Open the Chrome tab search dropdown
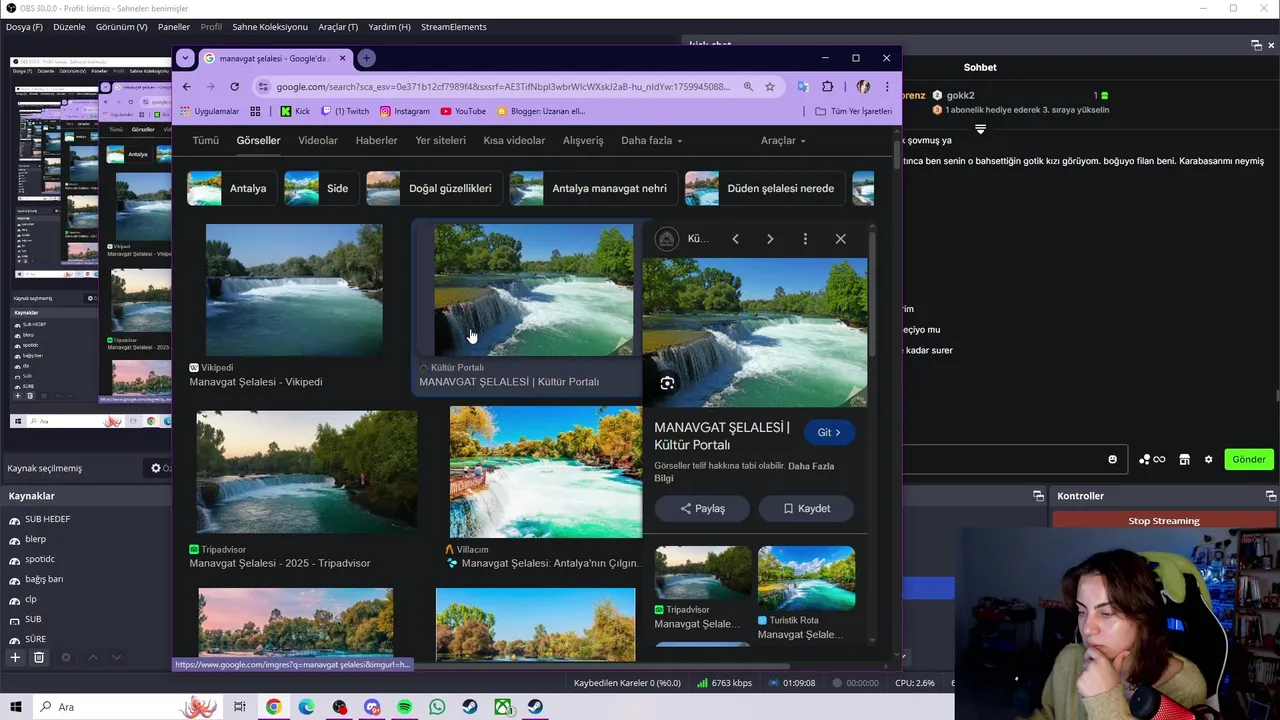The height and width of the screenshot is (720, 1280). (x=185, y=58)
